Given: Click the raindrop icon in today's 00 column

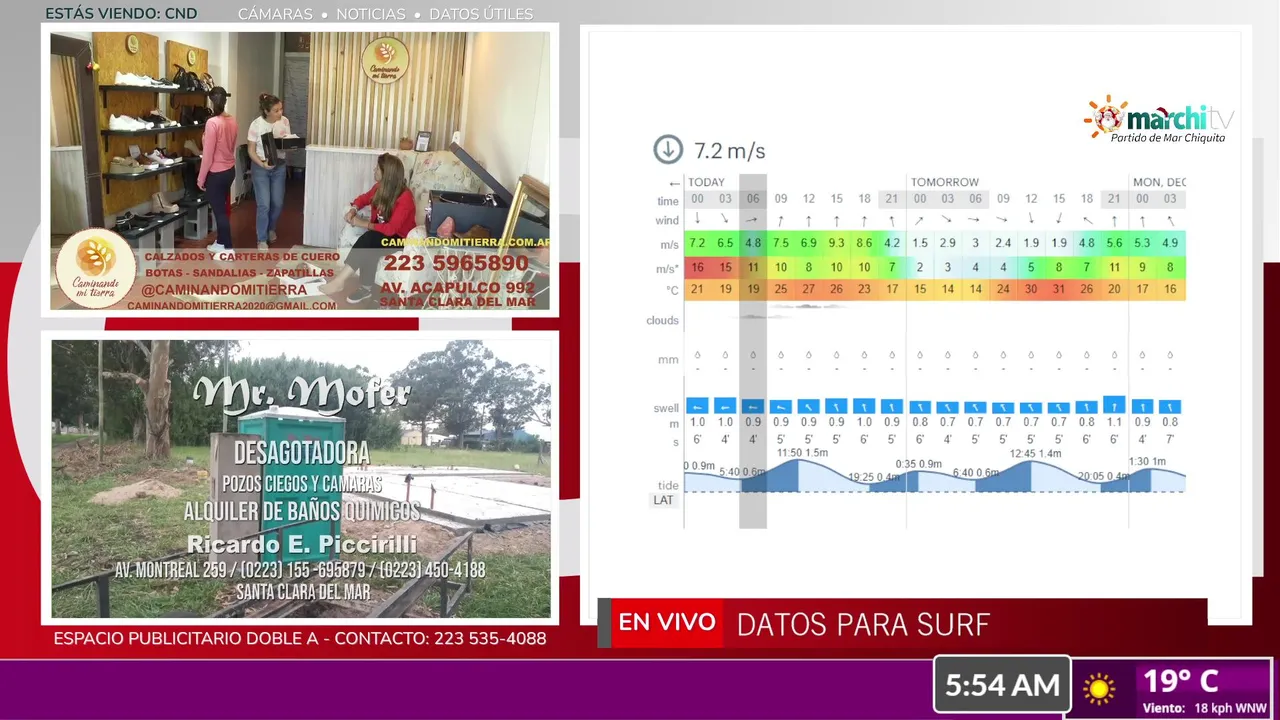Looking at the screenshot, I should coord(697,355).
